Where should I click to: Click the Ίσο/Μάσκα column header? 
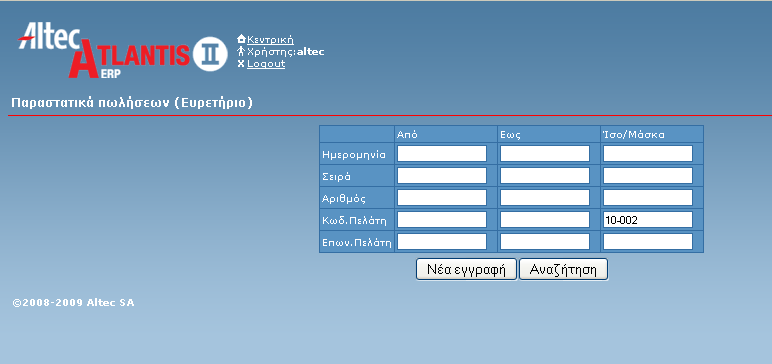coord(634,134)
